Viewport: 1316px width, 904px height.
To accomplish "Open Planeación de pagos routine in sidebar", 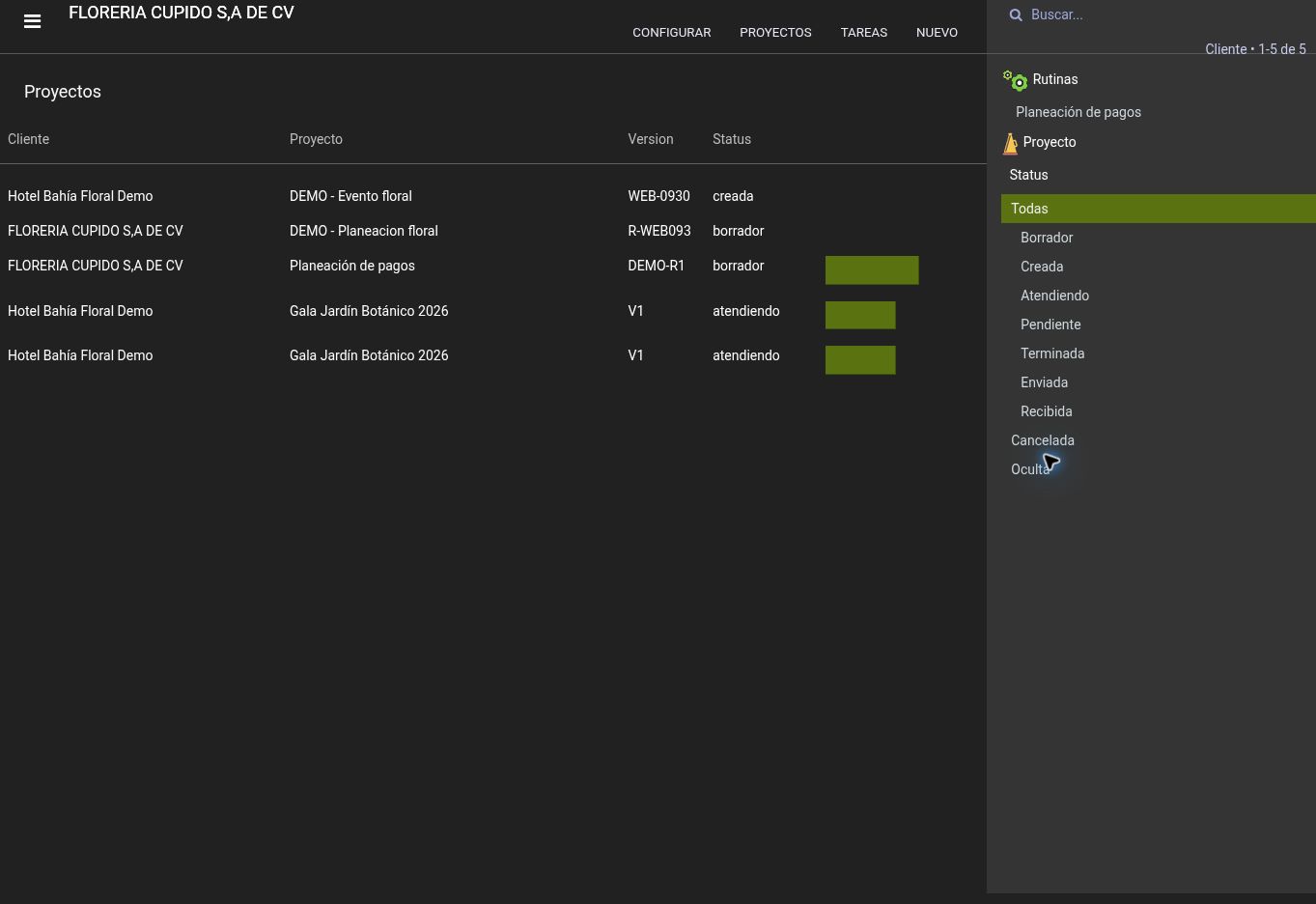I will point(1078,112).
